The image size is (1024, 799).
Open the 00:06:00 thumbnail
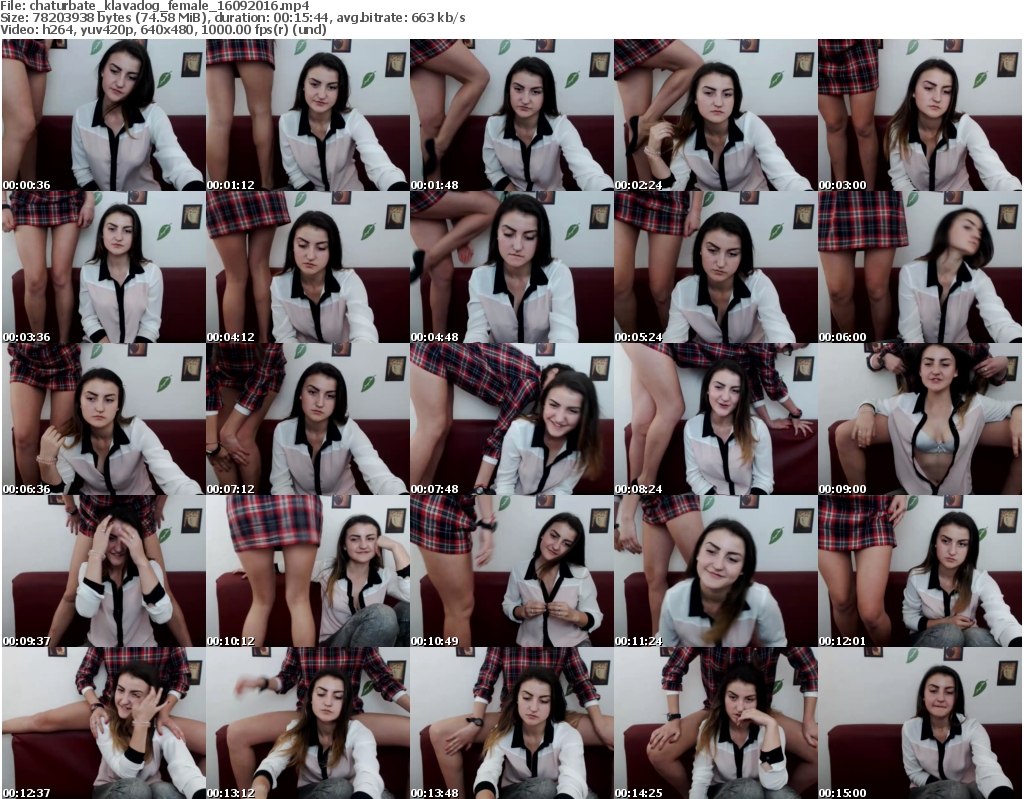pyautogui.click(x=920, y=267)
